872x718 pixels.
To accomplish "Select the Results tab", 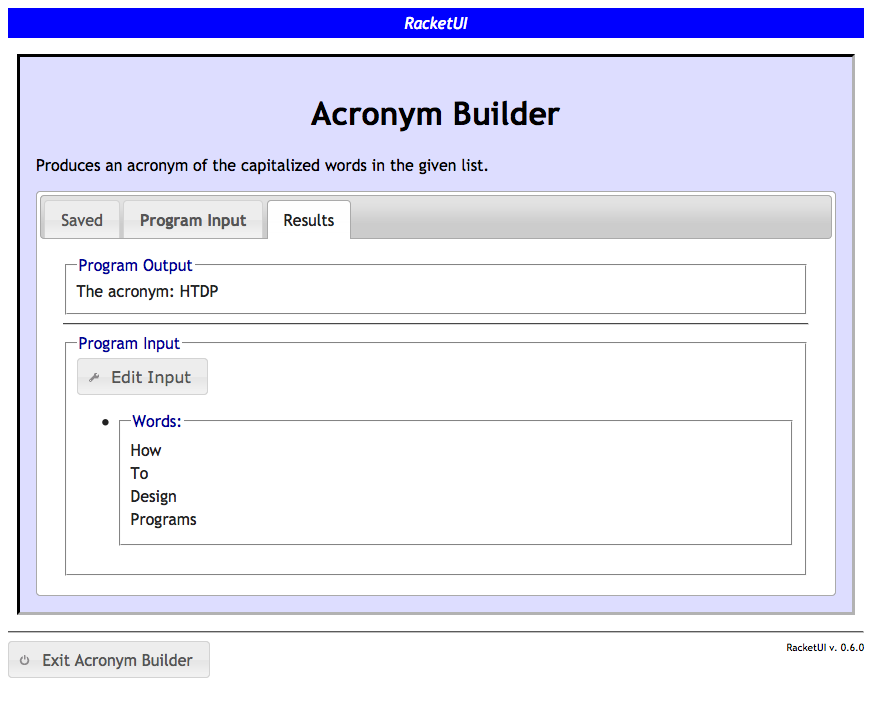I will [308, 220].
